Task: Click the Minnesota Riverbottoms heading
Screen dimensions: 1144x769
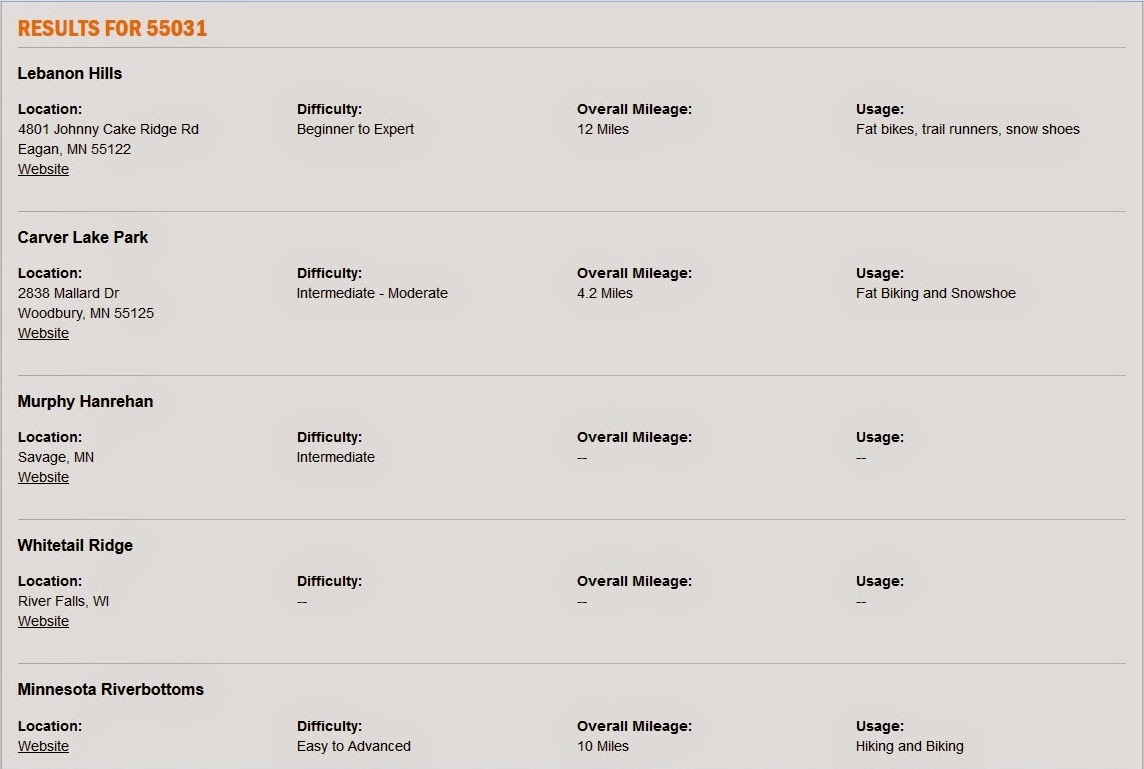Action: click(x=110, y=689)
